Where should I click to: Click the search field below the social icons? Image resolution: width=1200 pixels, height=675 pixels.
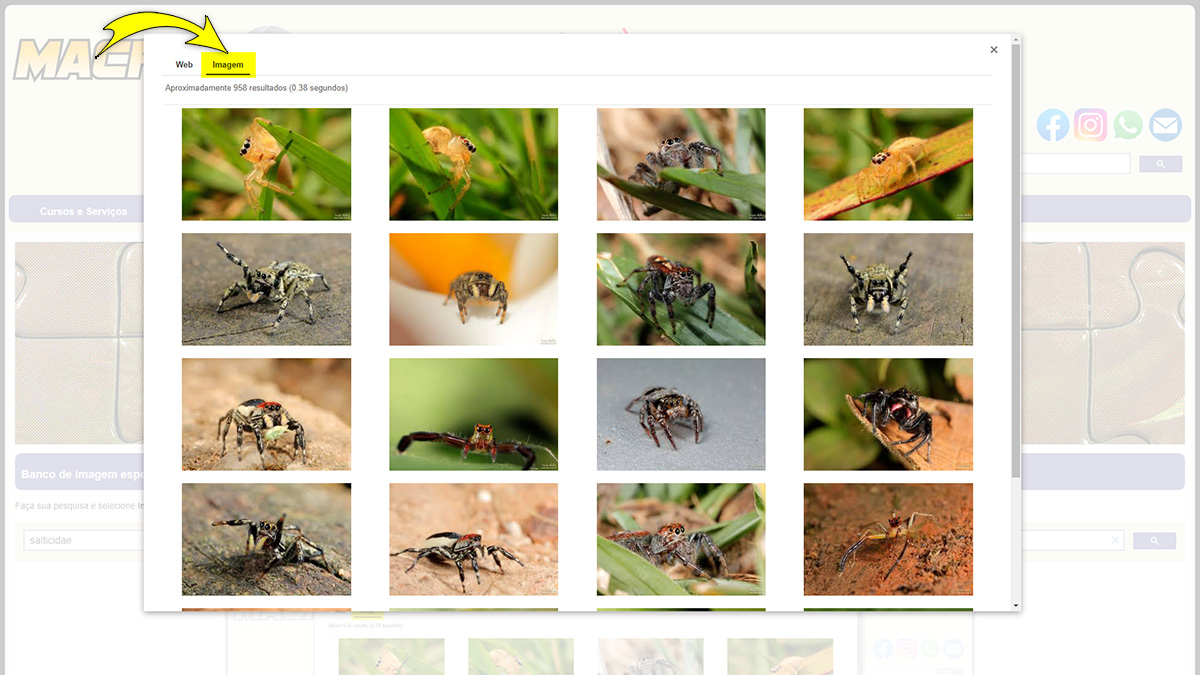(1075, 164)
